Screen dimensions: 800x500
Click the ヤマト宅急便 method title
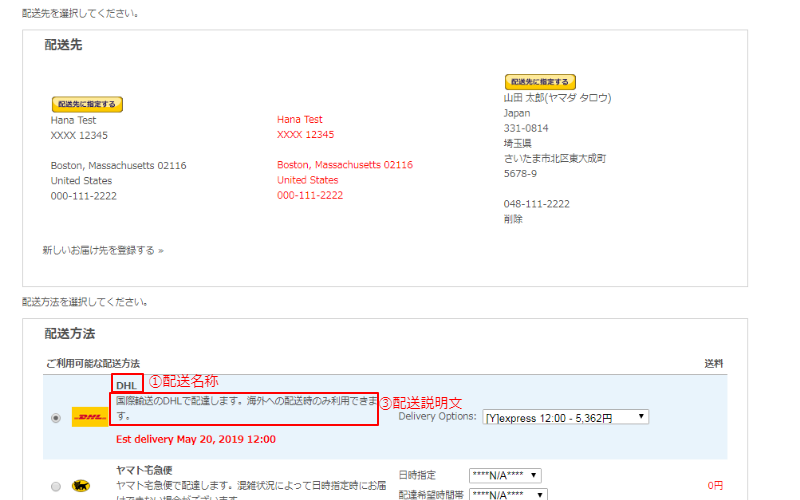click(x=145, y=469)
